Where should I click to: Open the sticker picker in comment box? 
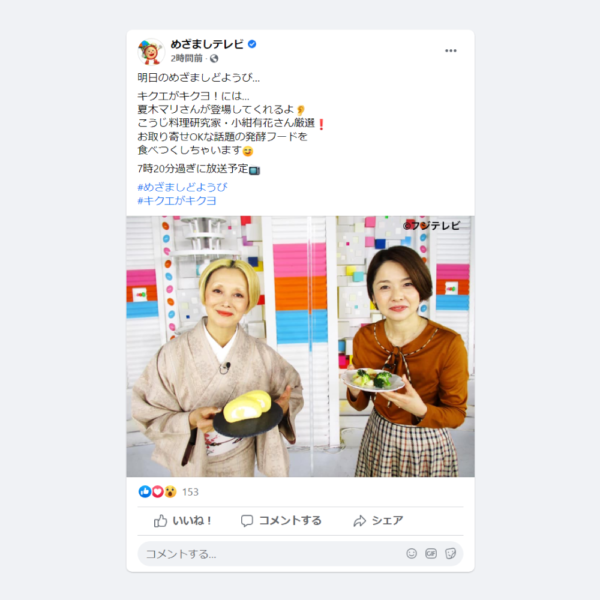click(x=450, y=553)
